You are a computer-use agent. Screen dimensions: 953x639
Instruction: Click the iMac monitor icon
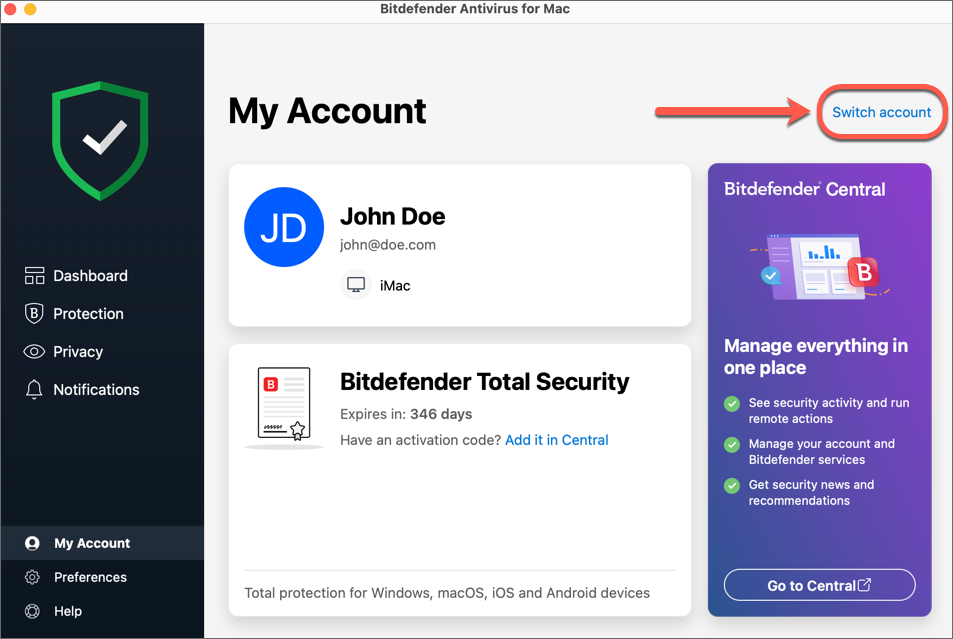[x=356, y=285]
